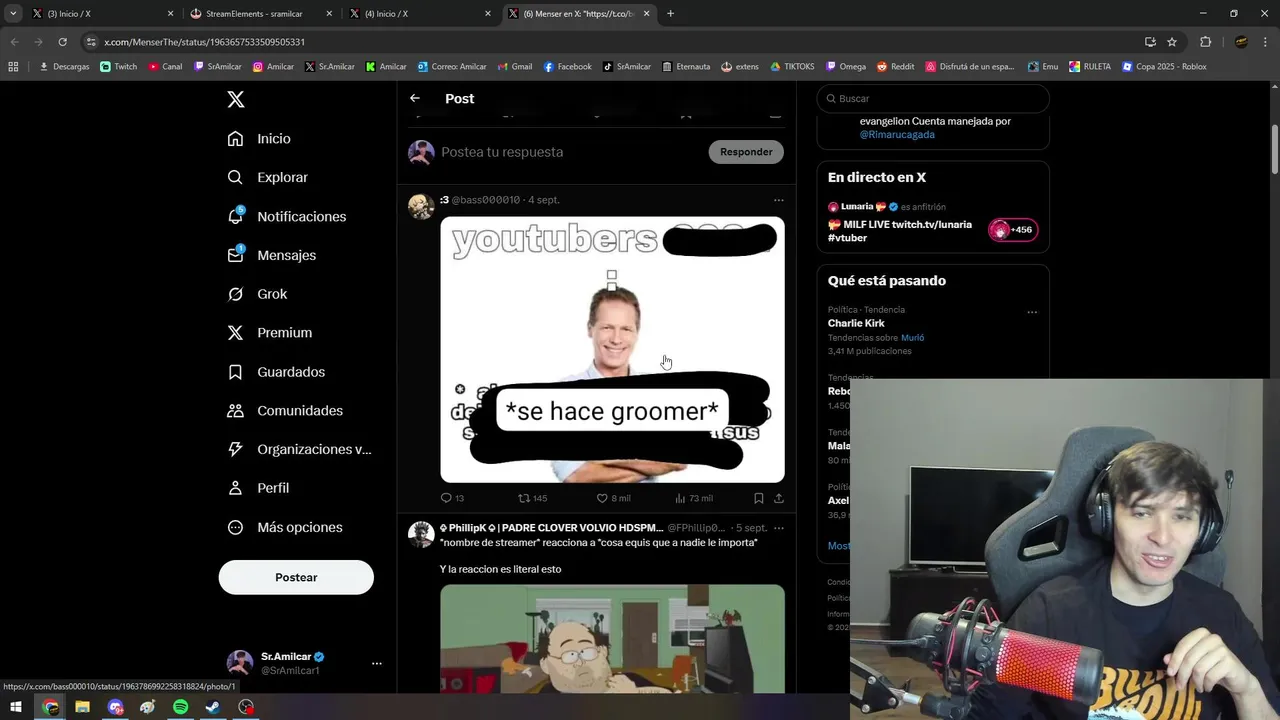The height and width of the screenshot is (720, 1280).
Task: Open the Charlie Kirk trend
Action: point(856,323)
